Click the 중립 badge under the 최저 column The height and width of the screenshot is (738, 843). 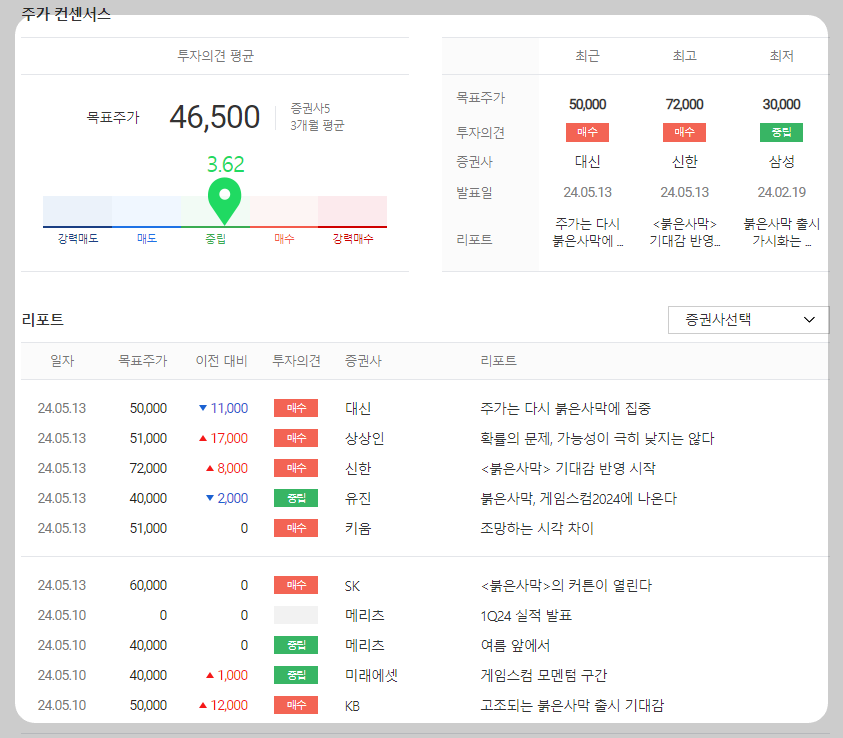tap(781, 132)
